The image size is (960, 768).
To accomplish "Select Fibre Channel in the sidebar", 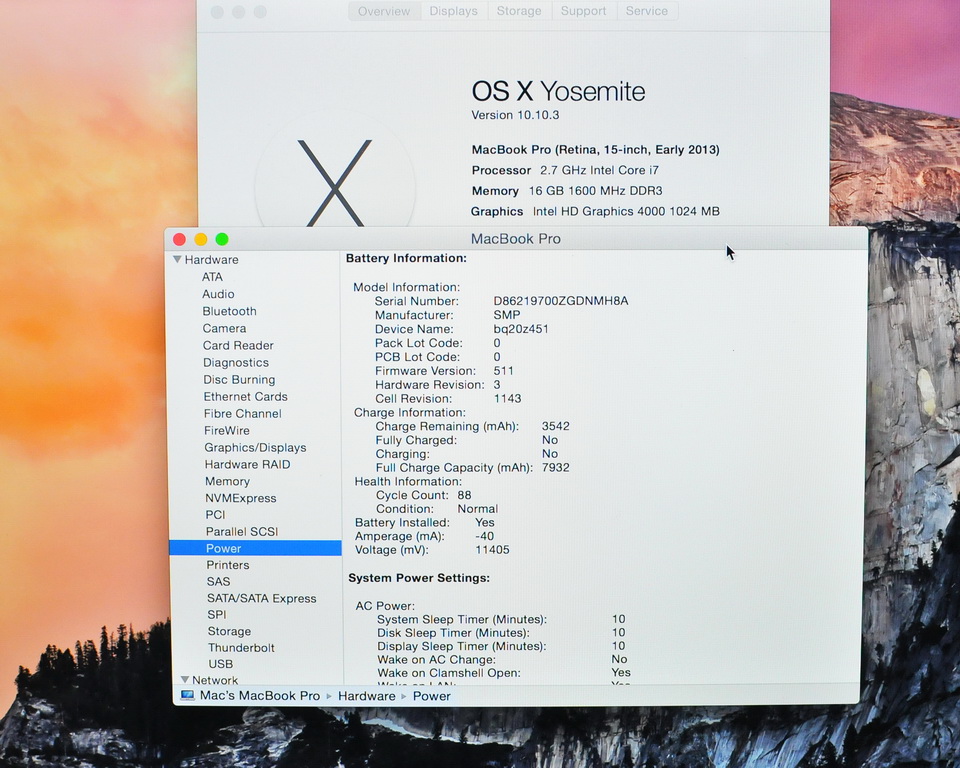I will tap(243, 413).
